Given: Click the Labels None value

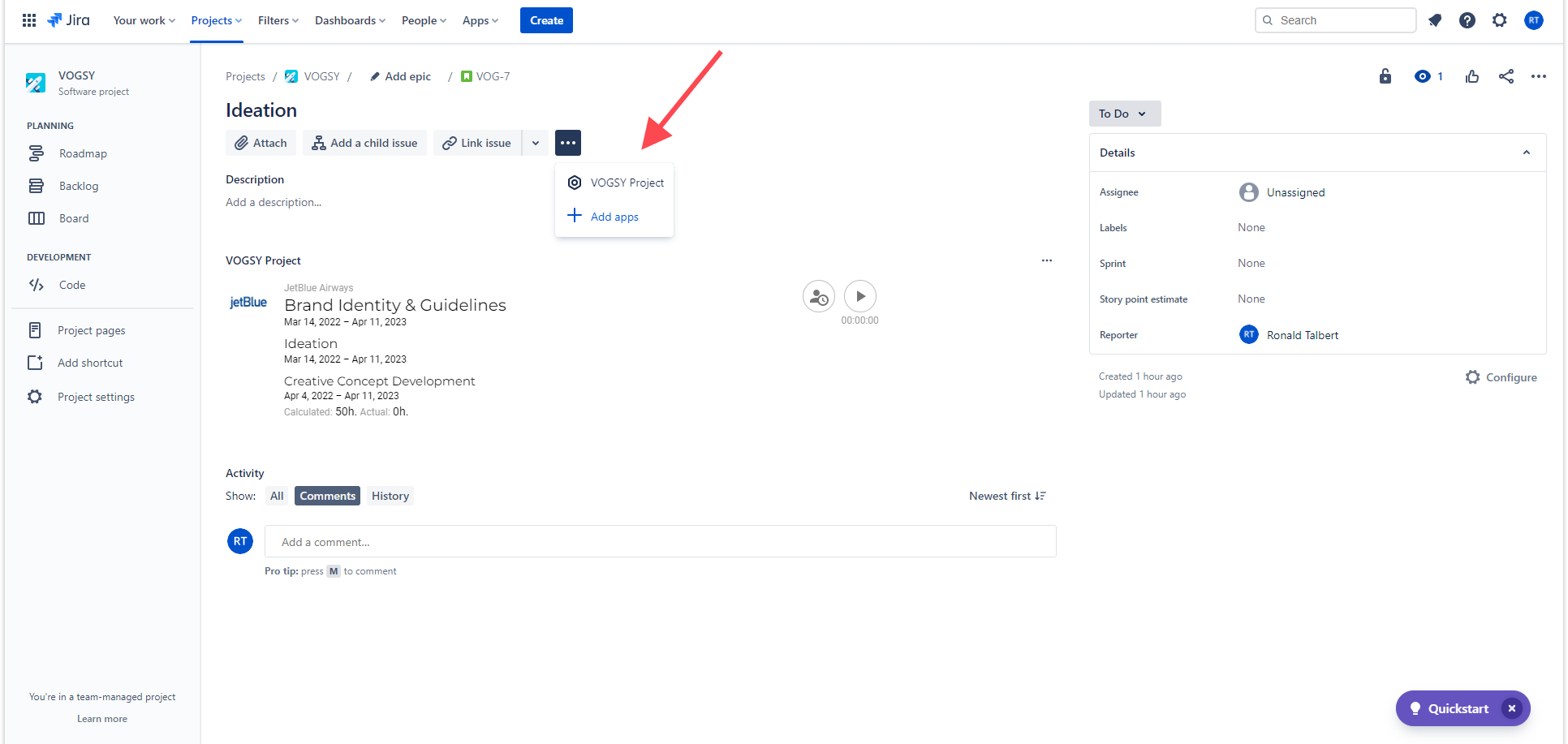Looking at the screenshot, I should point(1251,227).
